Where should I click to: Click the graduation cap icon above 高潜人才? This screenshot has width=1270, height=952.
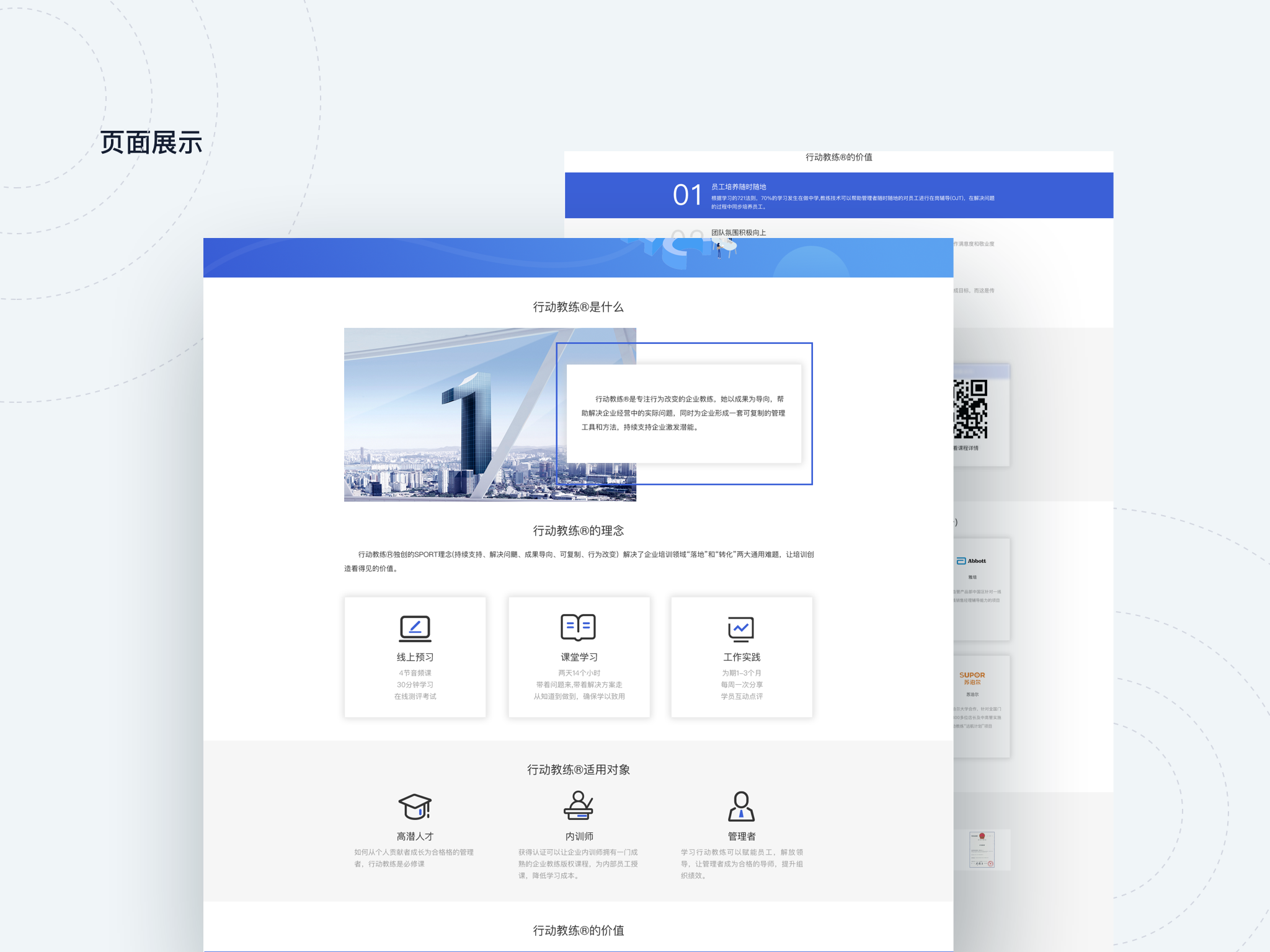coord(415,806)
